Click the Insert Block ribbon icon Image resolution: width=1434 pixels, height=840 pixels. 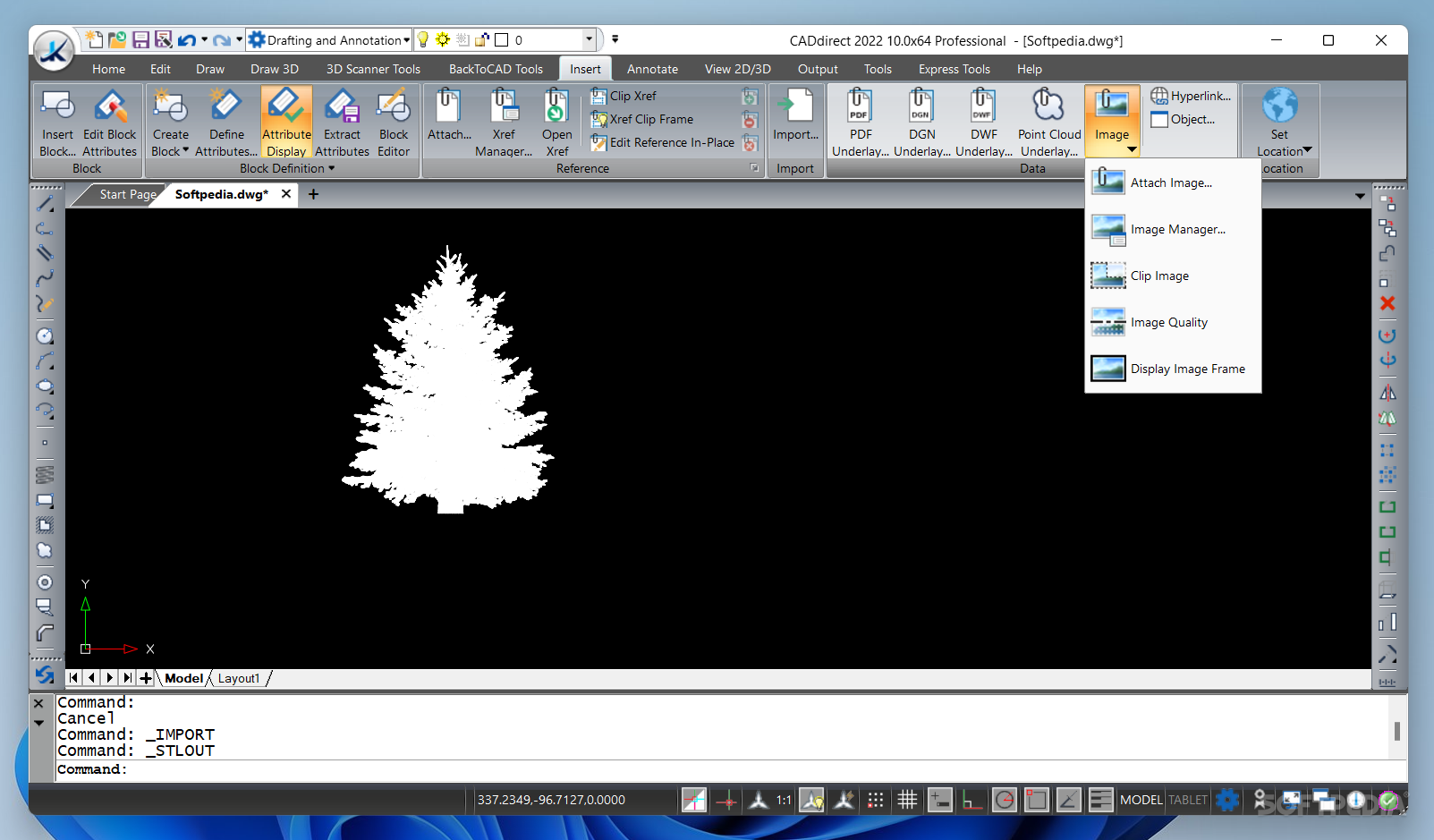58,123
